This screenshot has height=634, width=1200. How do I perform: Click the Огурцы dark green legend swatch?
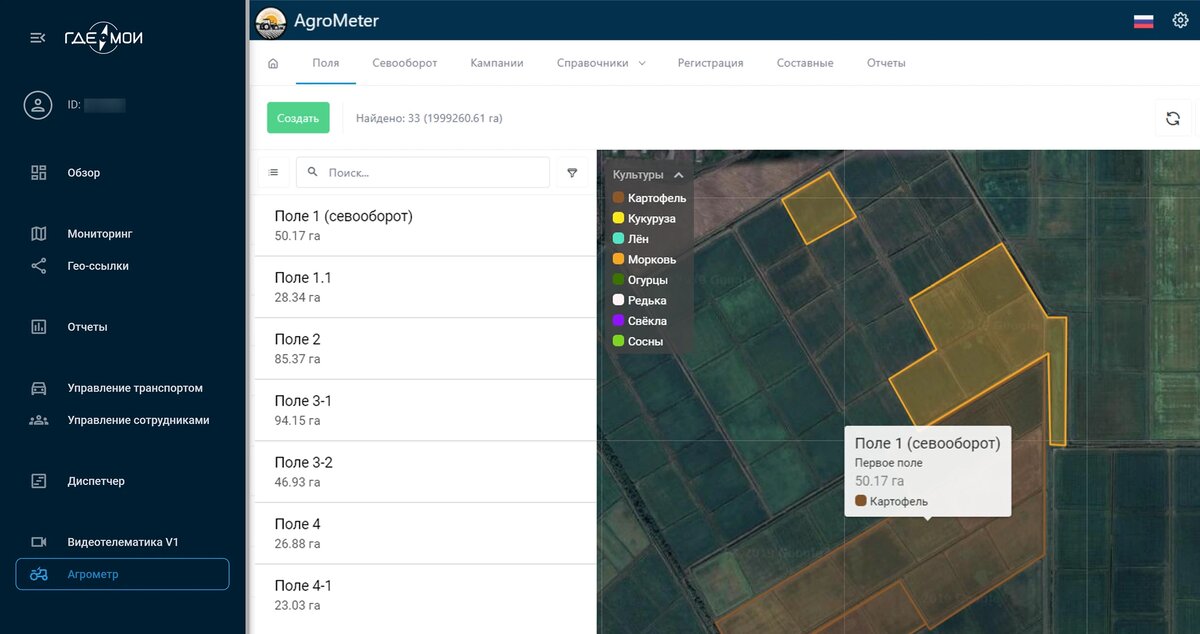[x=619, y=280]
